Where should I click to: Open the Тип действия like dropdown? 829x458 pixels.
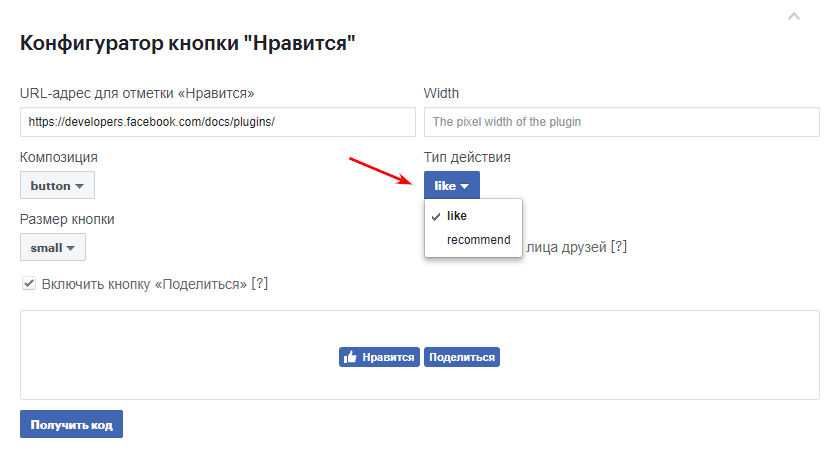coord(452,185)
